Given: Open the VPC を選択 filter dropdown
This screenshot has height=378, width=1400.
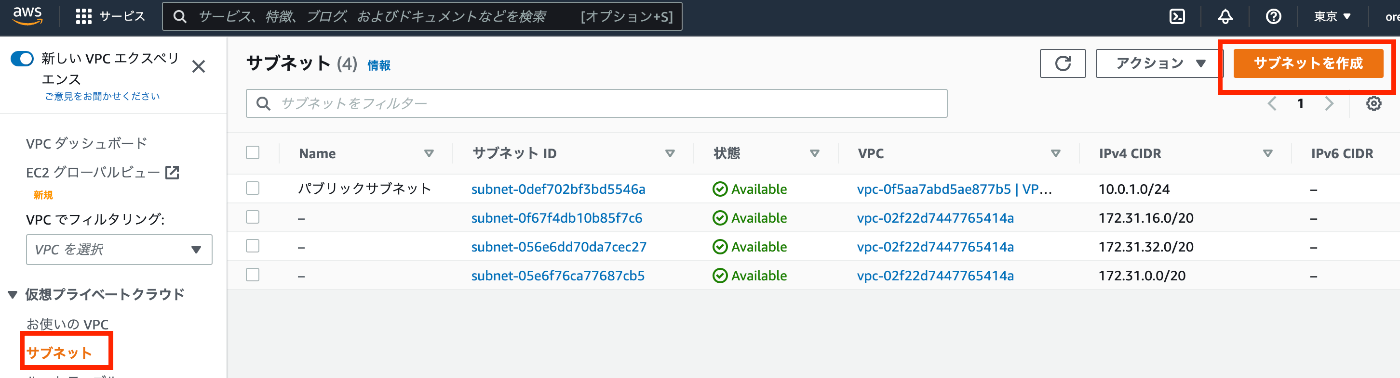Looking at the screenshot, I should click(119, 249).
